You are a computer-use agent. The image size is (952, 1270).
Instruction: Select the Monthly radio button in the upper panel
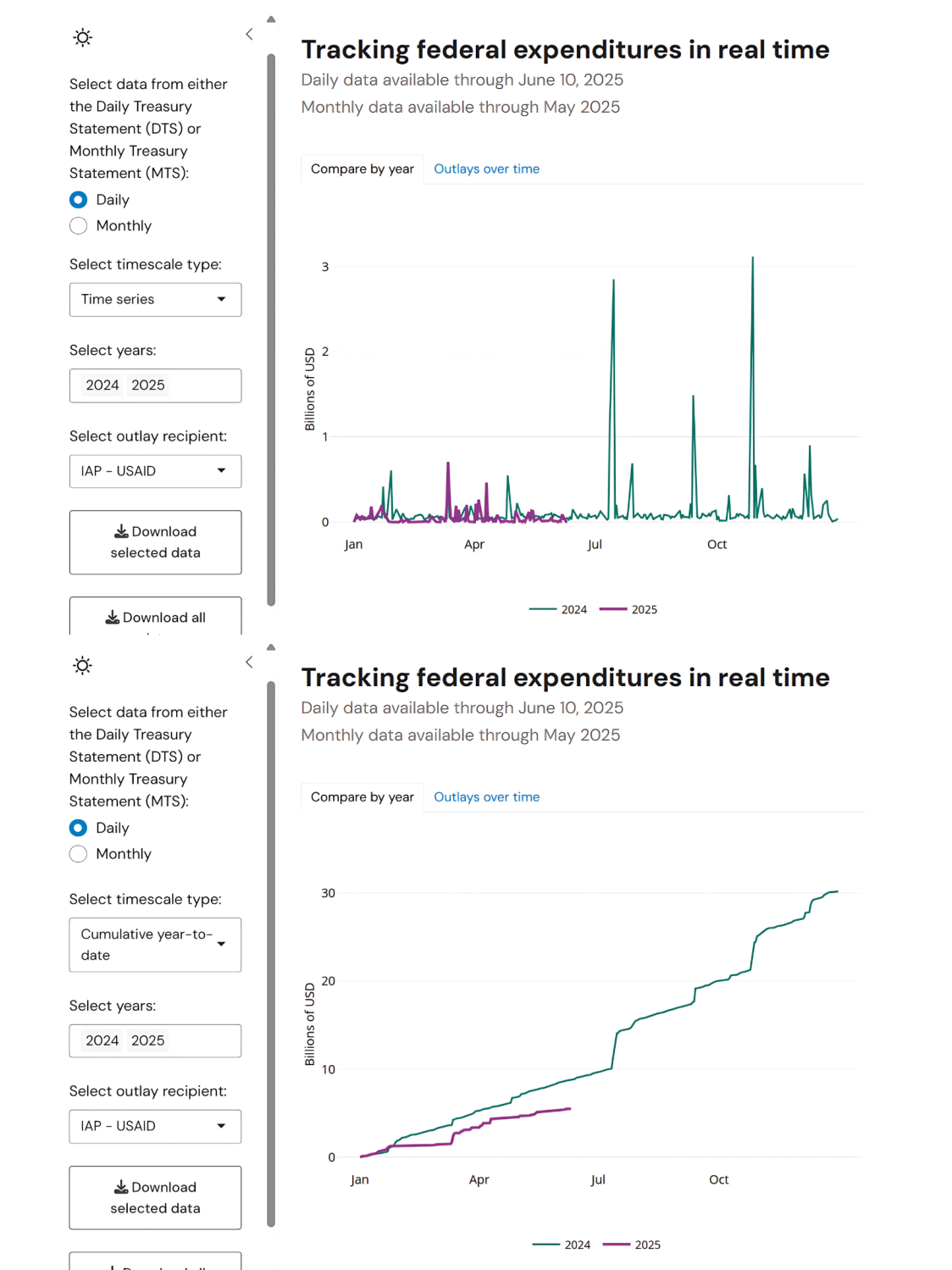[79, 226]
